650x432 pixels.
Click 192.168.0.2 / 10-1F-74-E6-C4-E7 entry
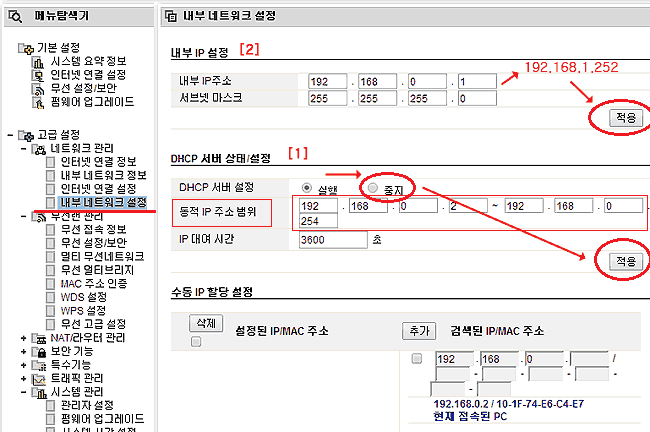[509, 404]
